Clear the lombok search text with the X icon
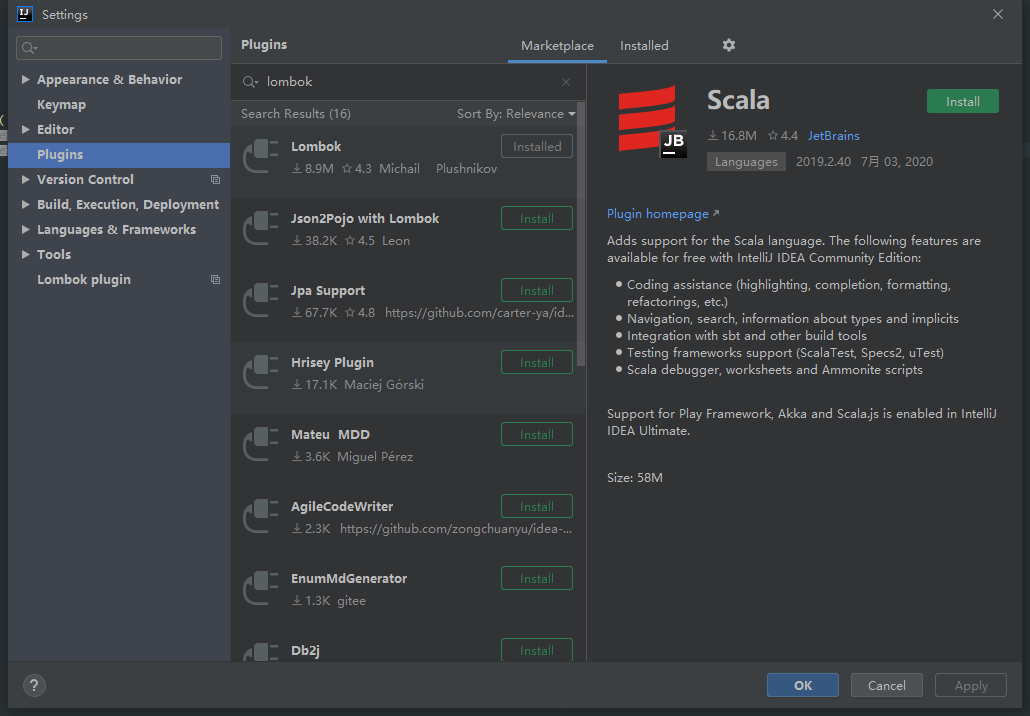Viewport: 1030px width, 716px height. point(566,82)
